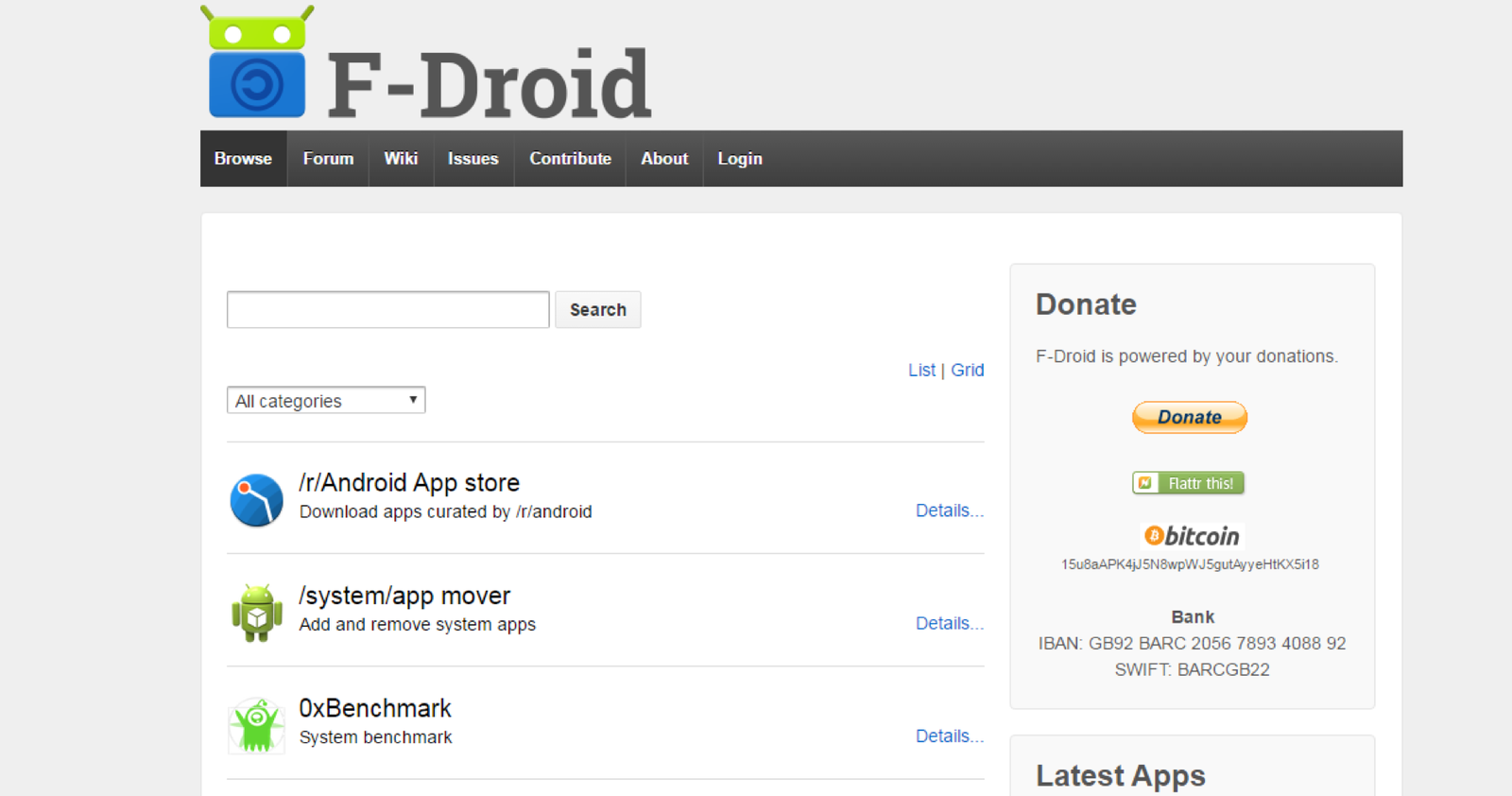The image size is (1512, 796).
Task: Open the Forum menu item
Action: point(328,159)
